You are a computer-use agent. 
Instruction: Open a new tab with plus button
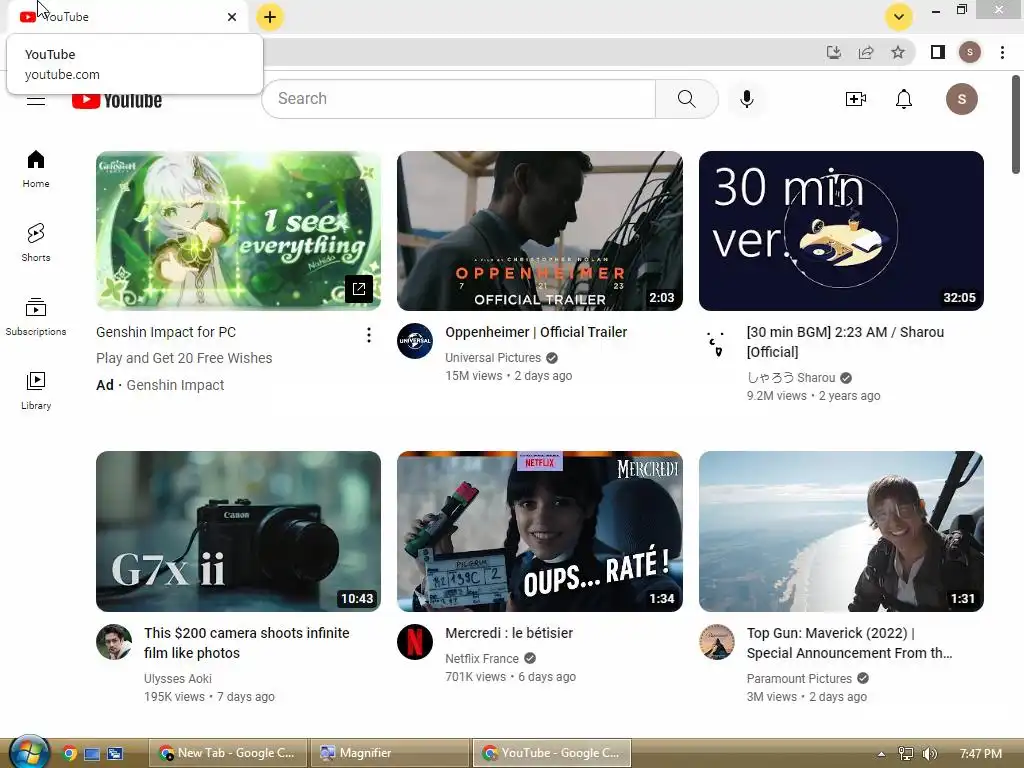pos(270,17)
